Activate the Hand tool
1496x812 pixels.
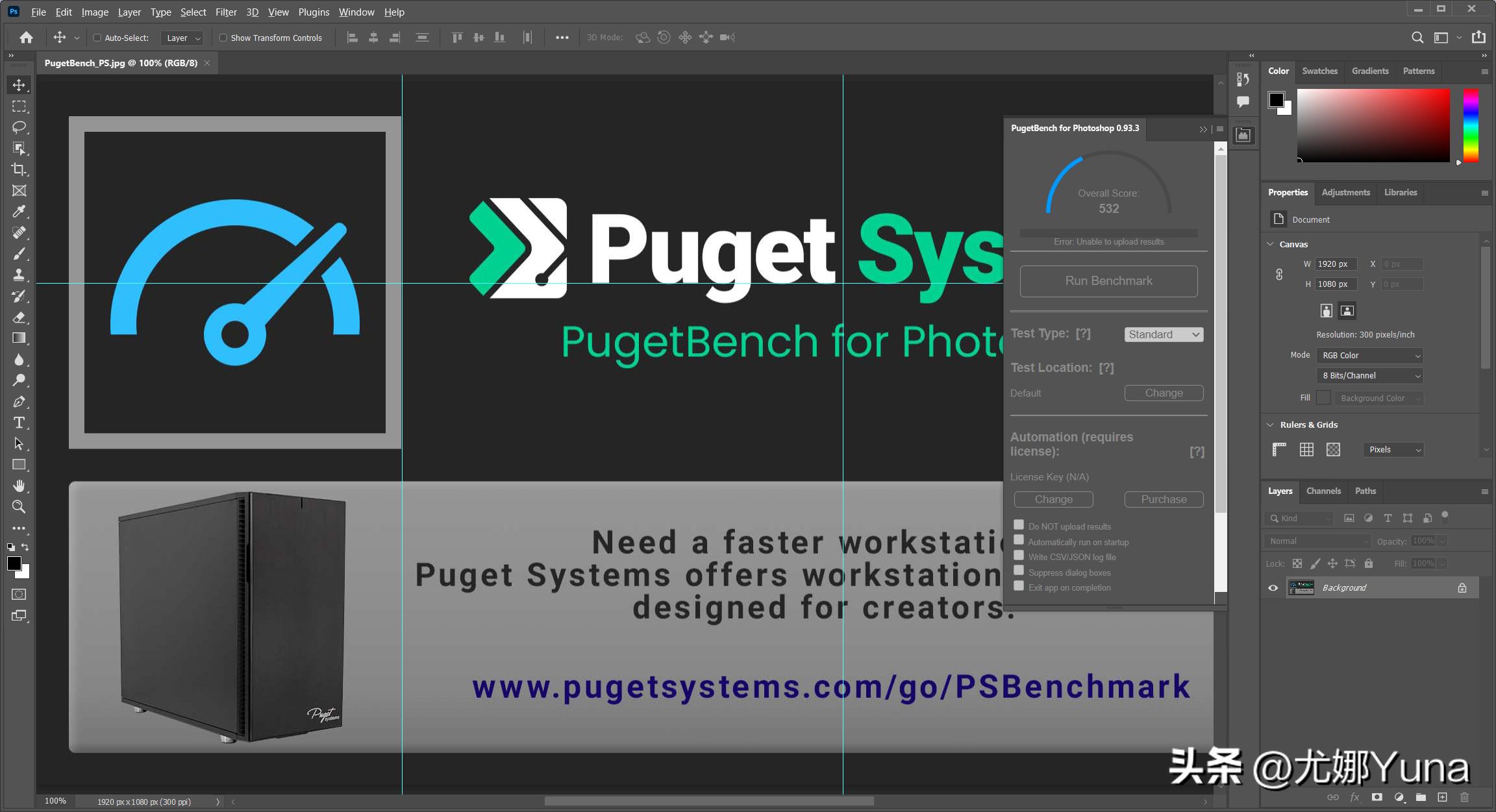pos(19,486)
